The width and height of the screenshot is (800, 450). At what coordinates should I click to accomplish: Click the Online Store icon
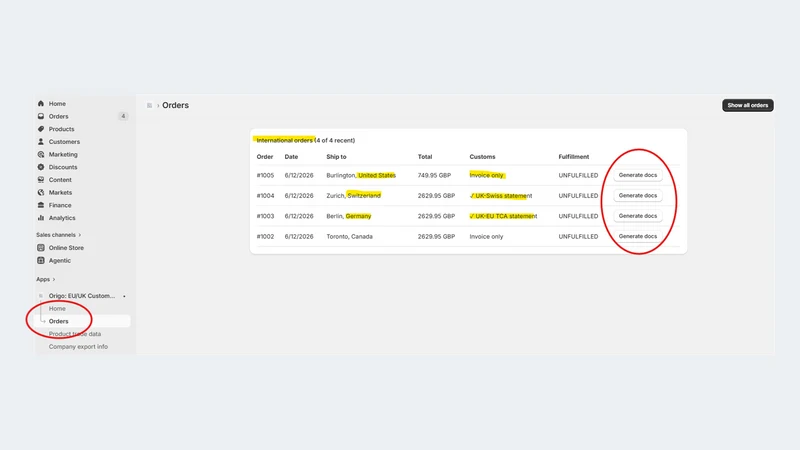tap(41, 247)
